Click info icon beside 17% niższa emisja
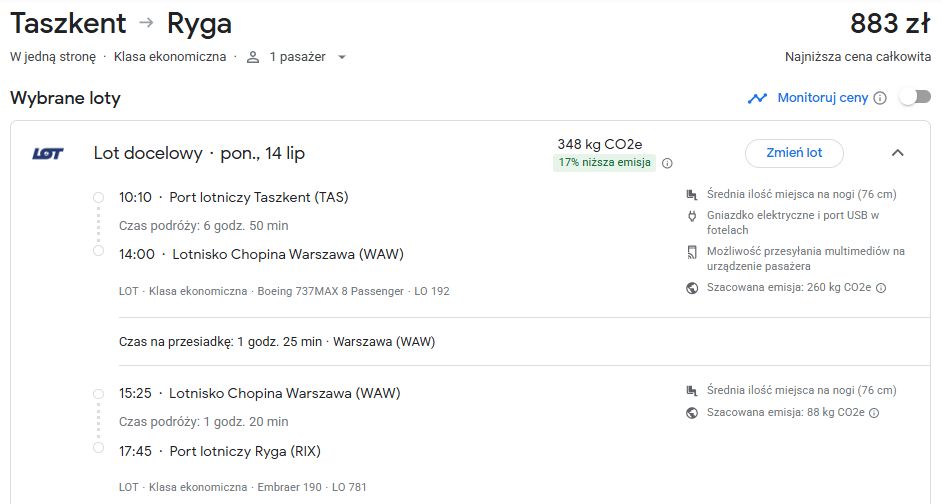The image size is (942, 504). (x=667, y=163)
